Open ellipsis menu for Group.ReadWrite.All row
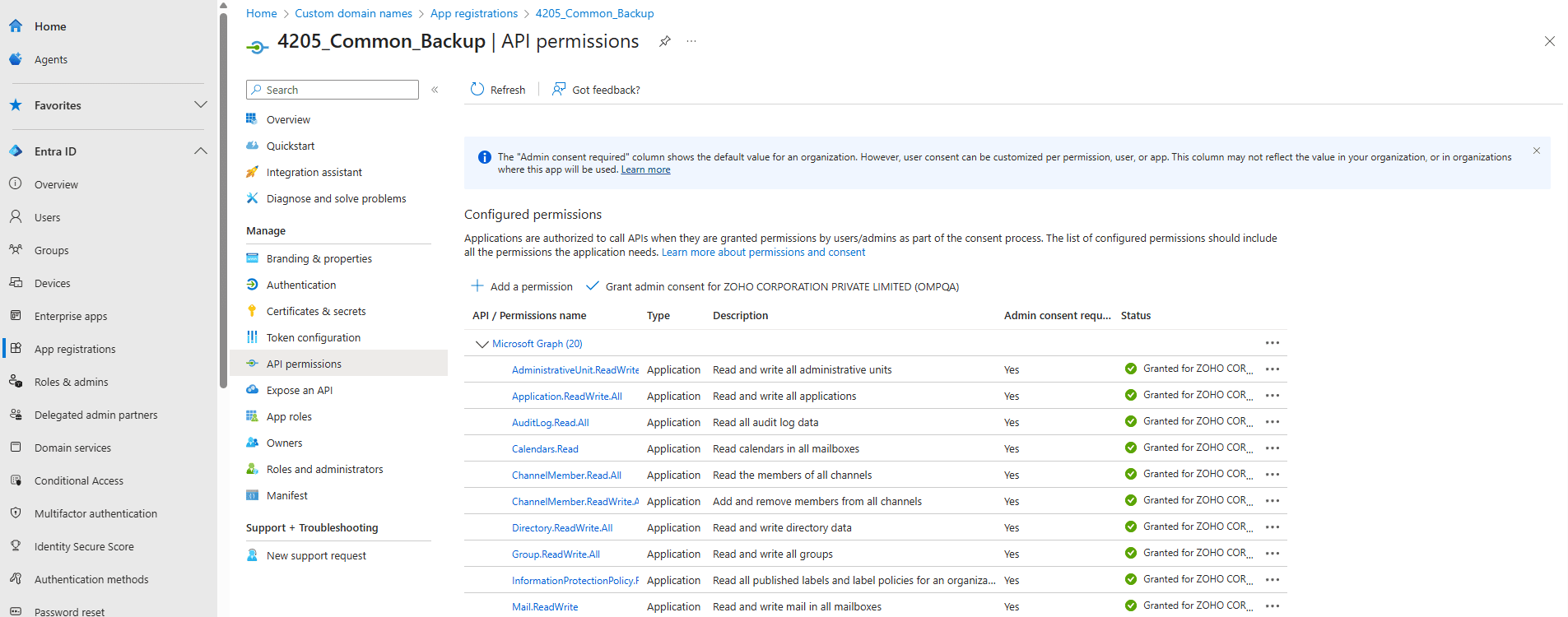The height and width of the screenshot is (617, 1568). 1273,554
